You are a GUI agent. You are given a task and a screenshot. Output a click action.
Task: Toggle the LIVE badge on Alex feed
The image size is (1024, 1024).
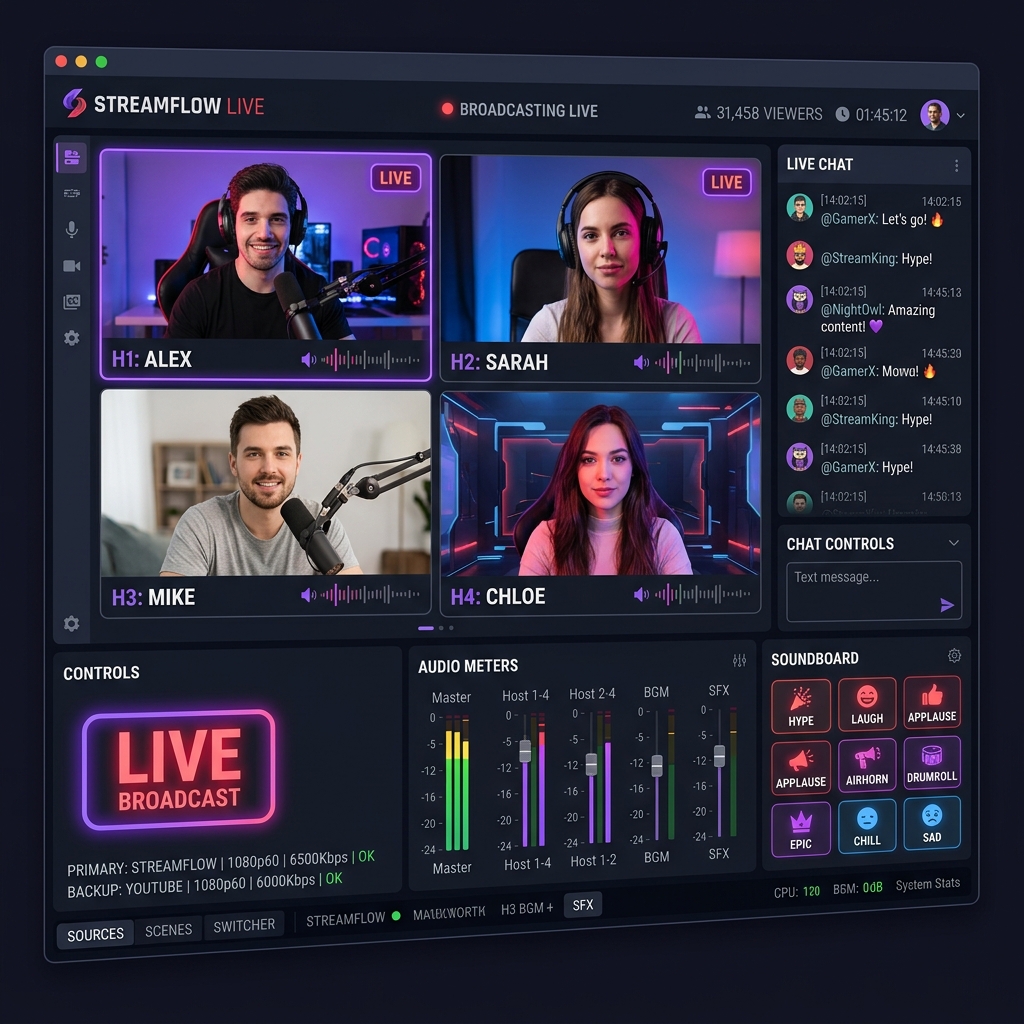click(395, 178)
